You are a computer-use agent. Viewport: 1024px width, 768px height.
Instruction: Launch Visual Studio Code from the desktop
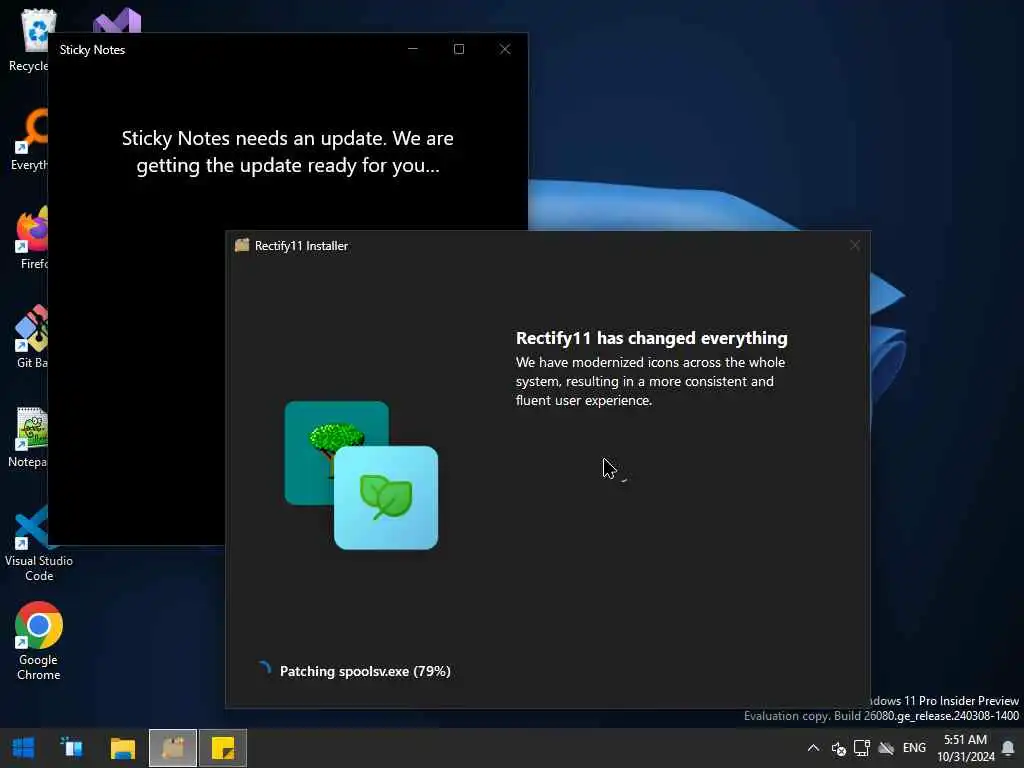[38, 543]
